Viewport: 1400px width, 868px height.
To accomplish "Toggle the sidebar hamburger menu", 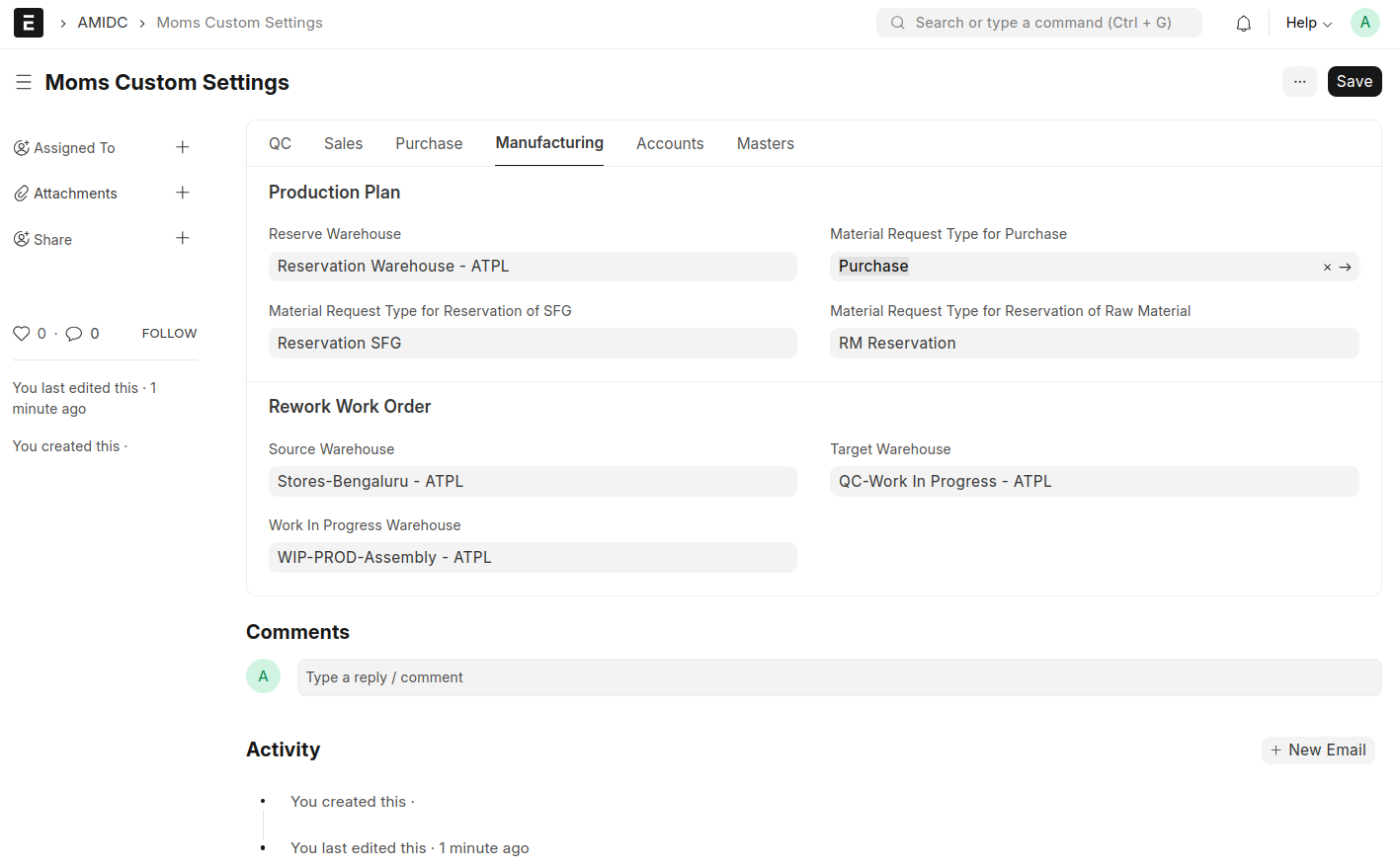I will pos(24,82).
